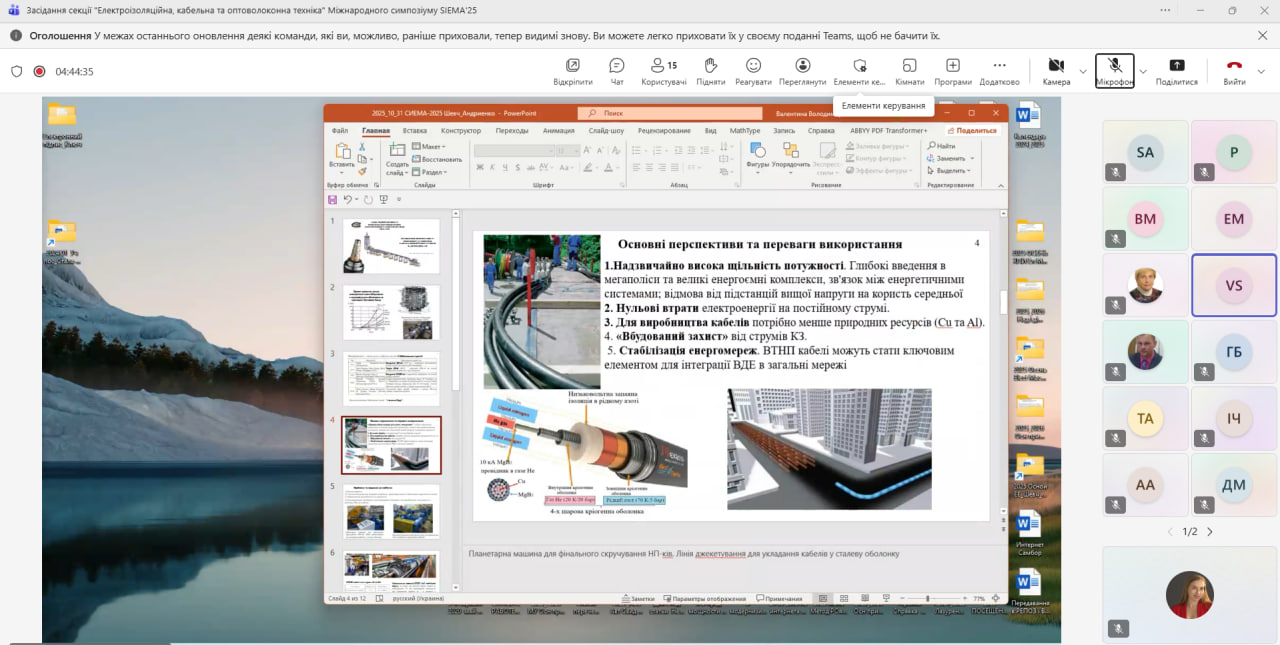Click the PowerPoint zoom slider
Image resolution: width=1280 pixels, height=645 pixels.
(x=928, y=598)
